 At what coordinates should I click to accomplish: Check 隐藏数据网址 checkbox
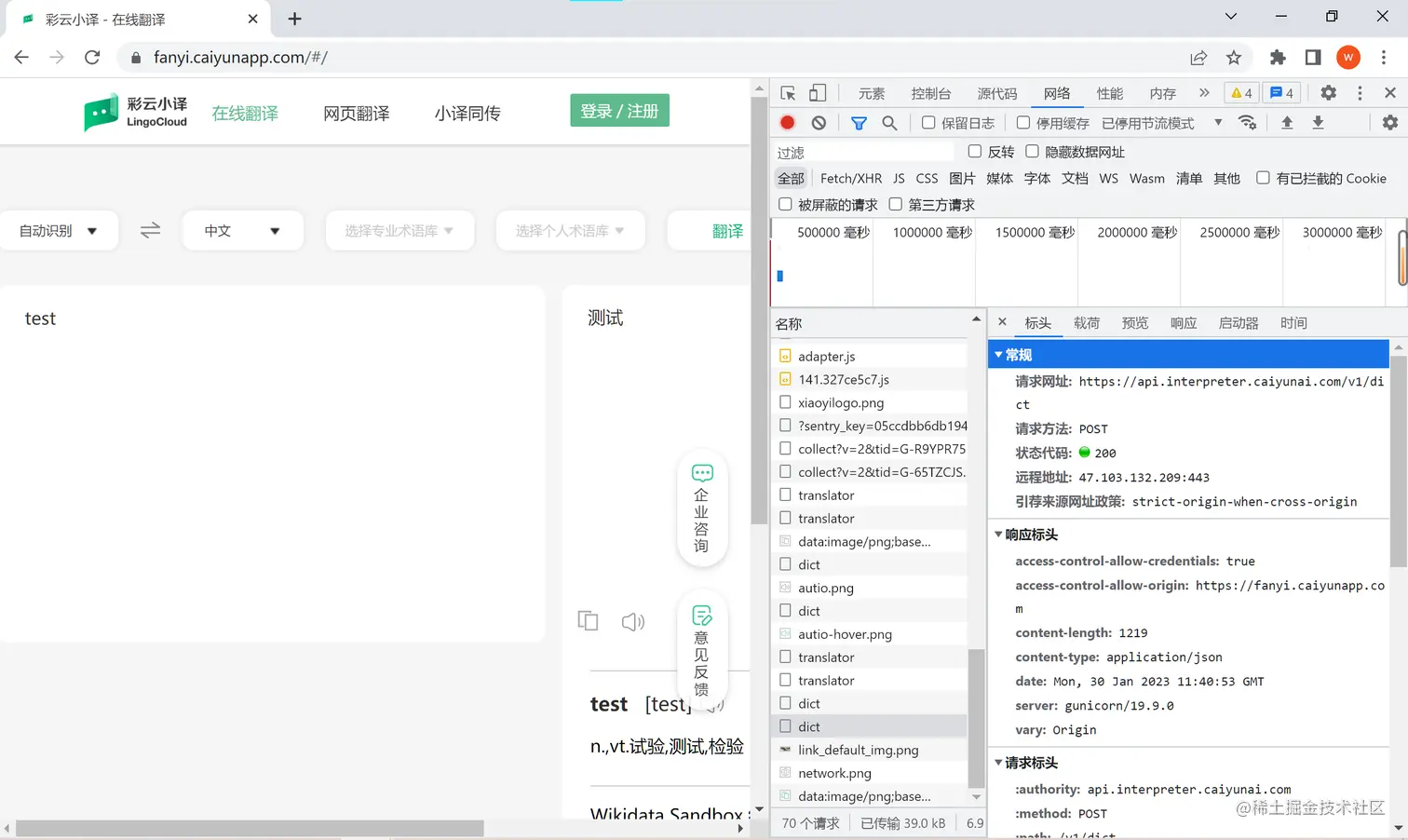click(x=1032, y=152)
